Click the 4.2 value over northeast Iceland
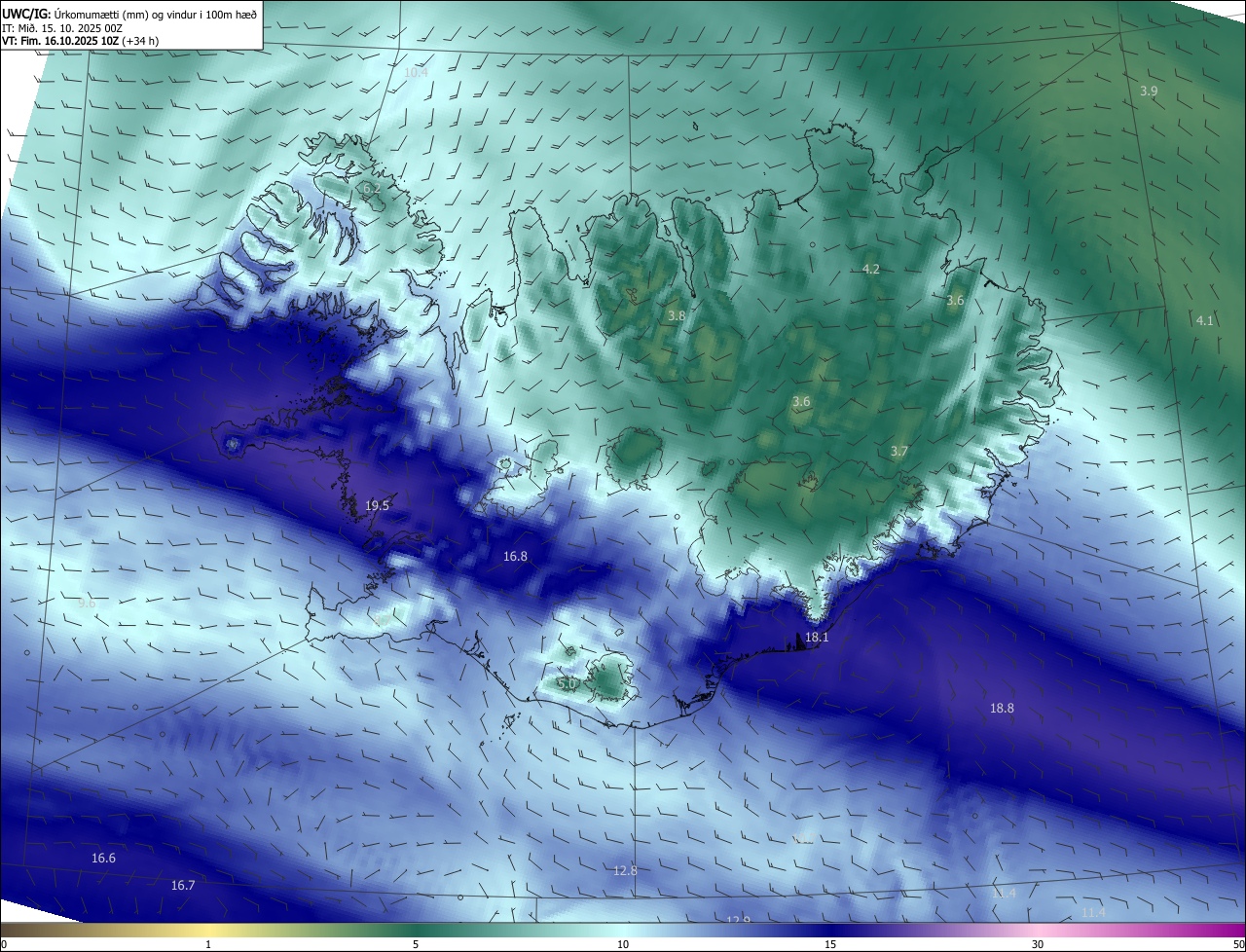The width and height of the screenshot is (1246, 952). click(x=871, y=270)
